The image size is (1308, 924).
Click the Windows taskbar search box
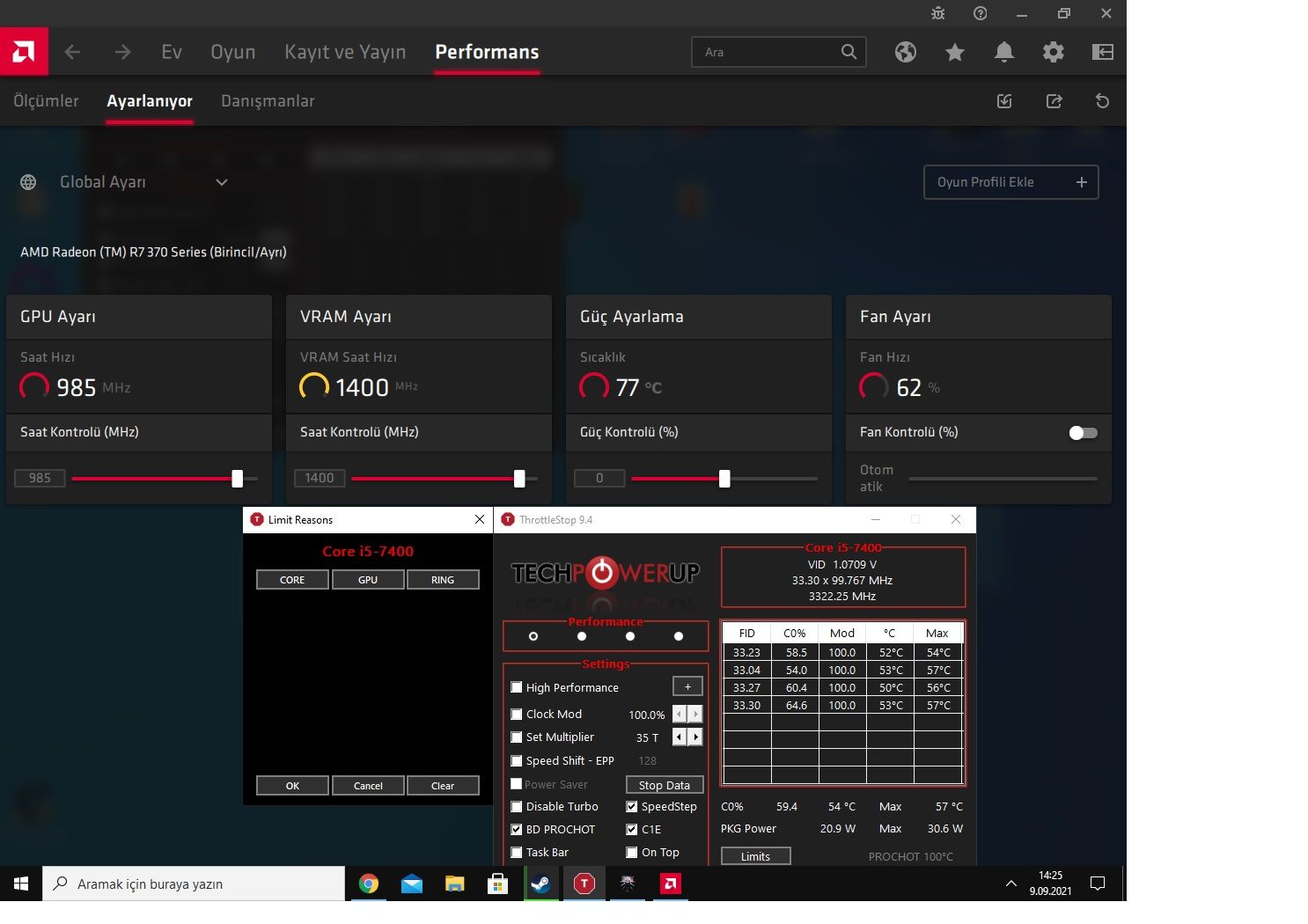(194, 884)
